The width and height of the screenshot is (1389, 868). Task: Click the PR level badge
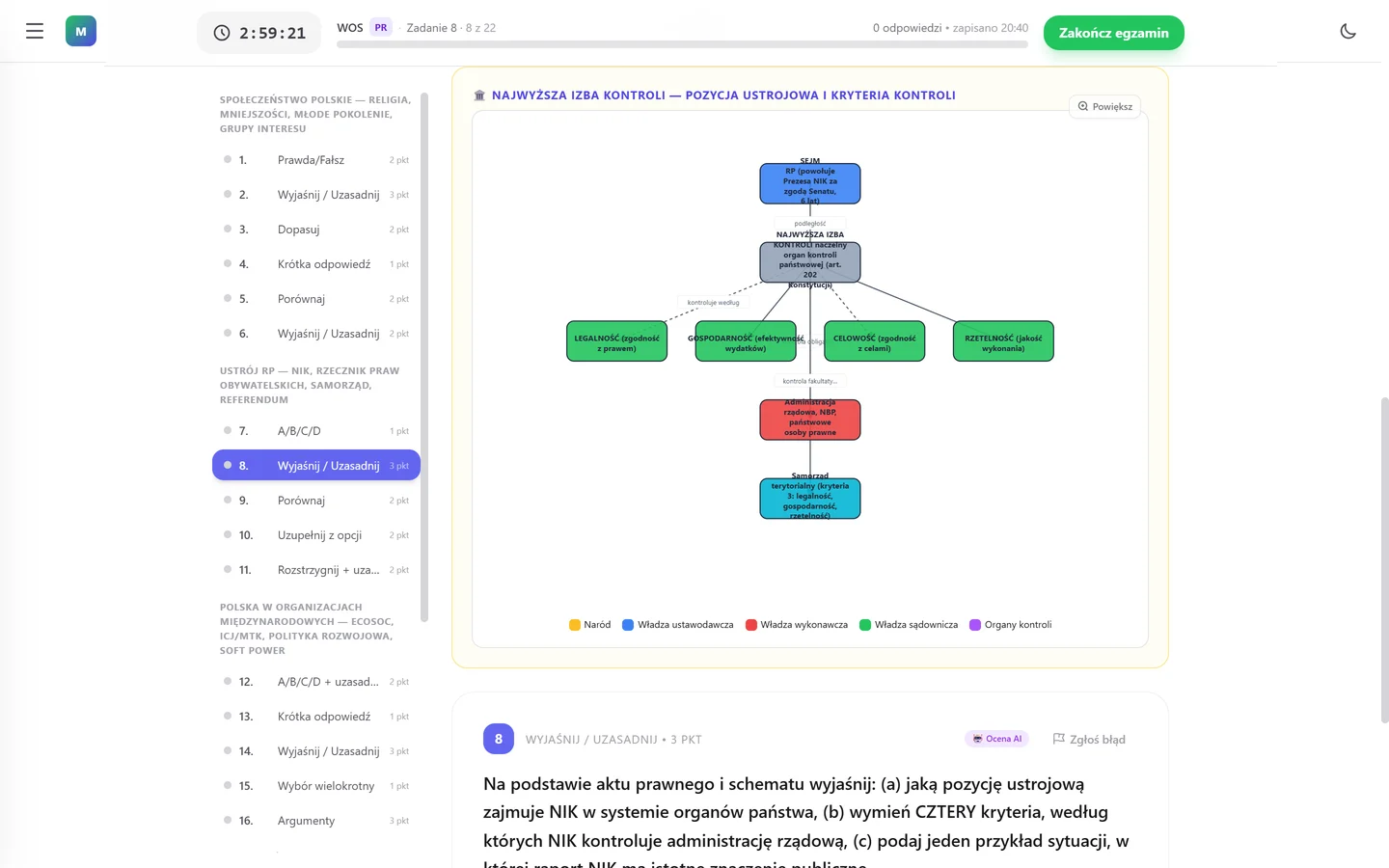click(381, 28)
